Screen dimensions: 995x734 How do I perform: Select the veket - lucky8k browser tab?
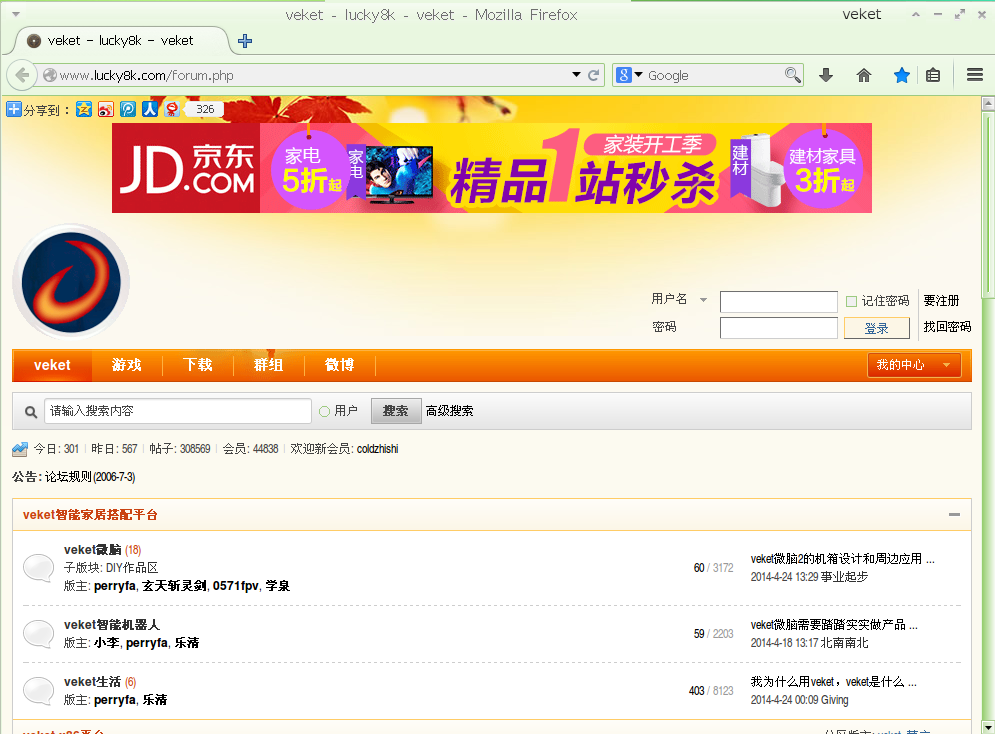click(121, 41)
